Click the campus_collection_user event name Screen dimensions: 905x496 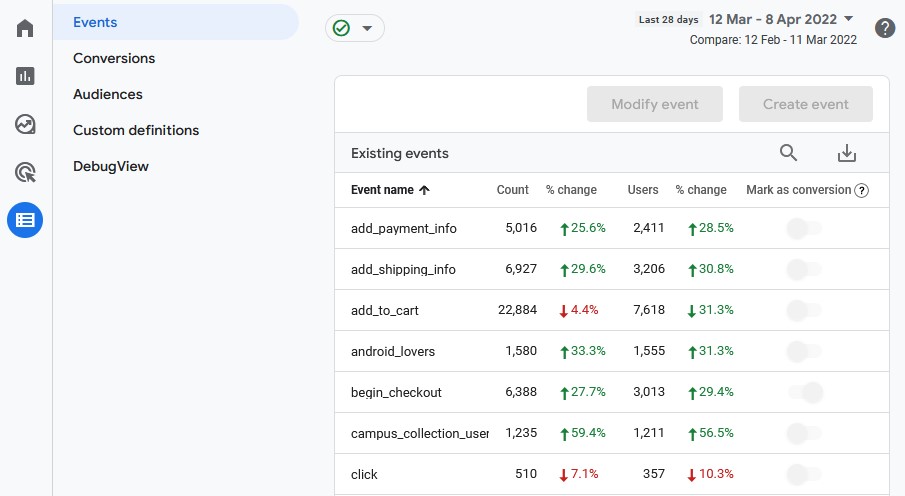(420, 434)
